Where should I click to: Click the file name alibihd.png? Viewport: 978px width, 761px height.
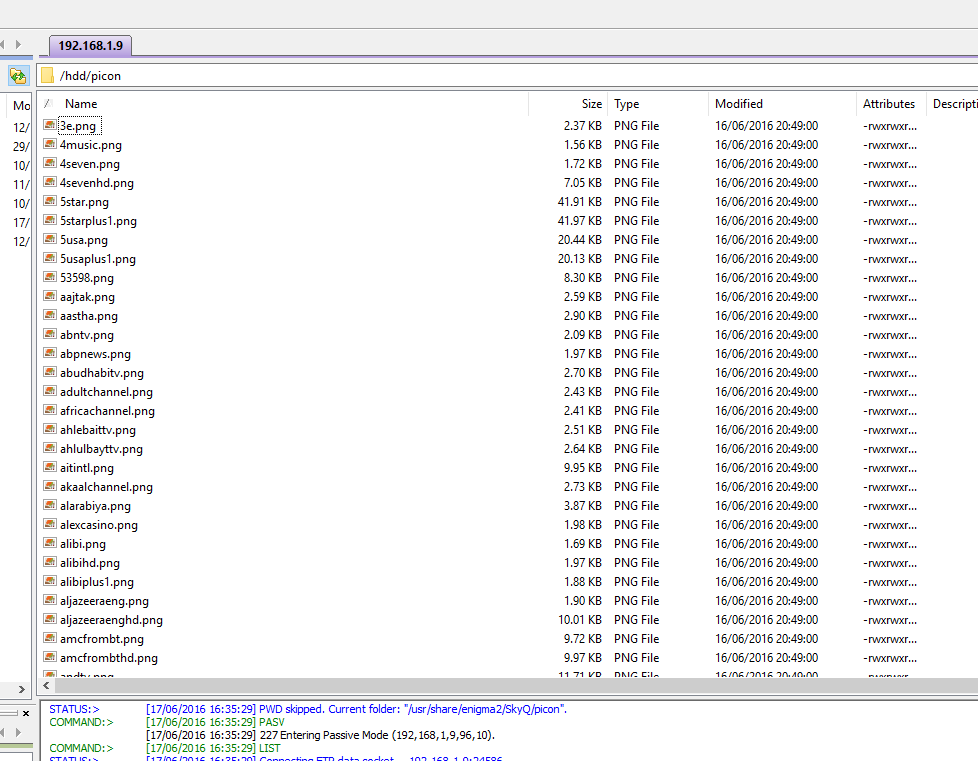coord(90,563)
